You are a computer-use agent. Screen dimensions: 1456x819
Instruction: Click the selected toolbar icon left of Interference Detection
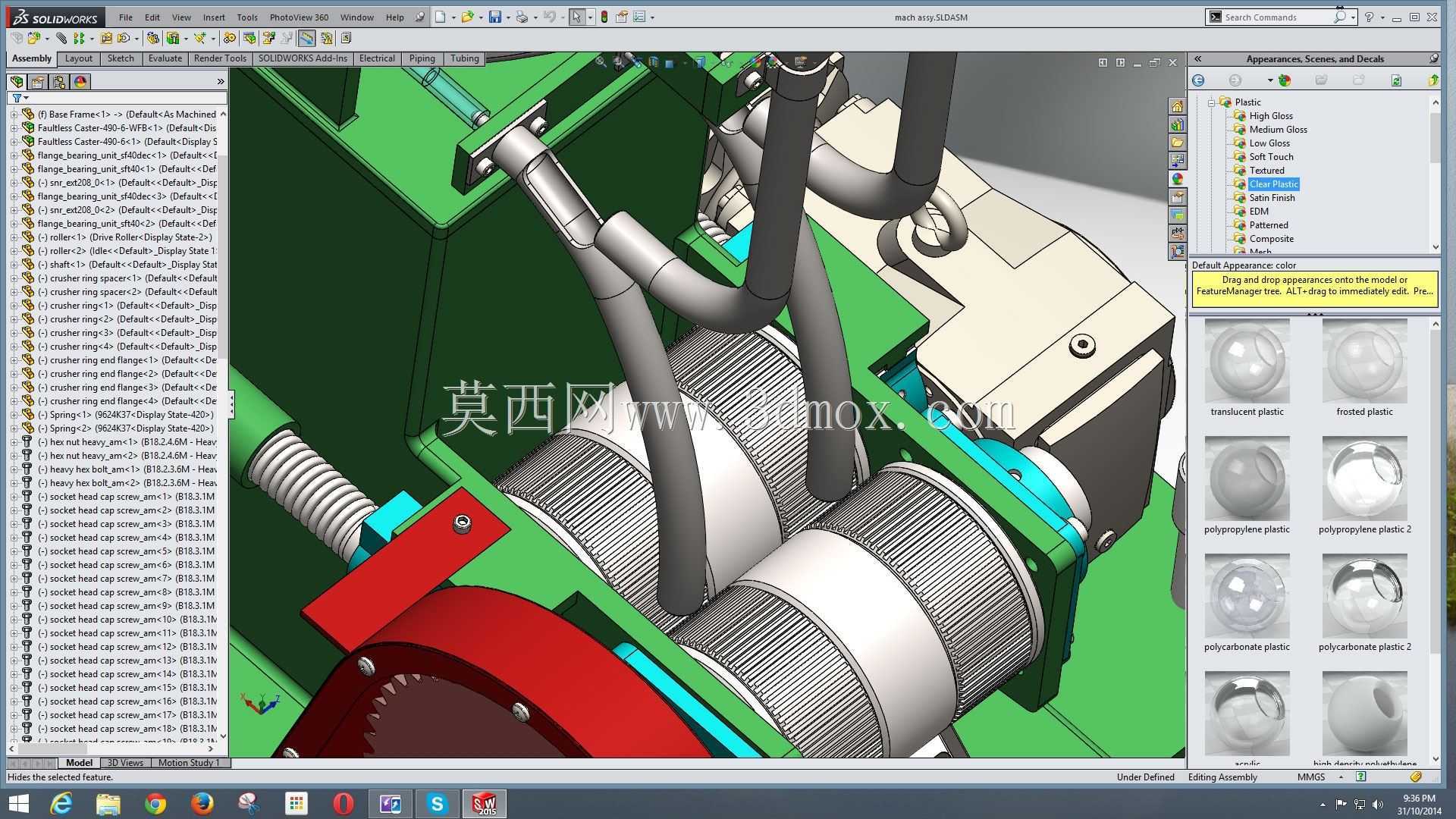click(x=306, y=38)
